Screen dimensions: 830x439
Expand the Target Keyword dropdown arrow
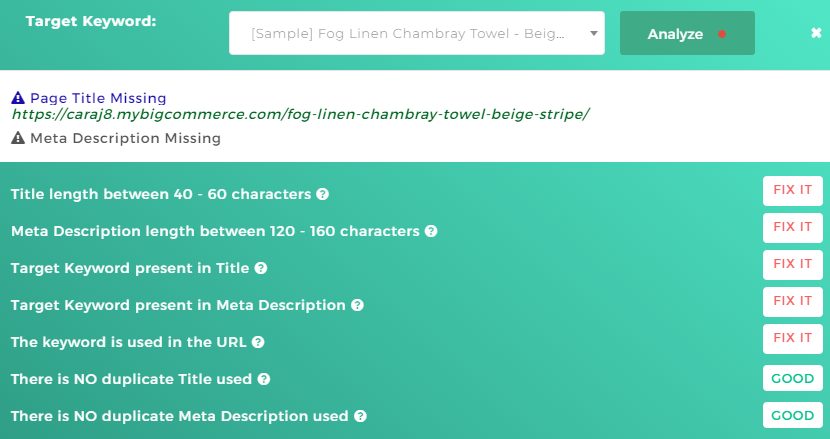(594, 33)
